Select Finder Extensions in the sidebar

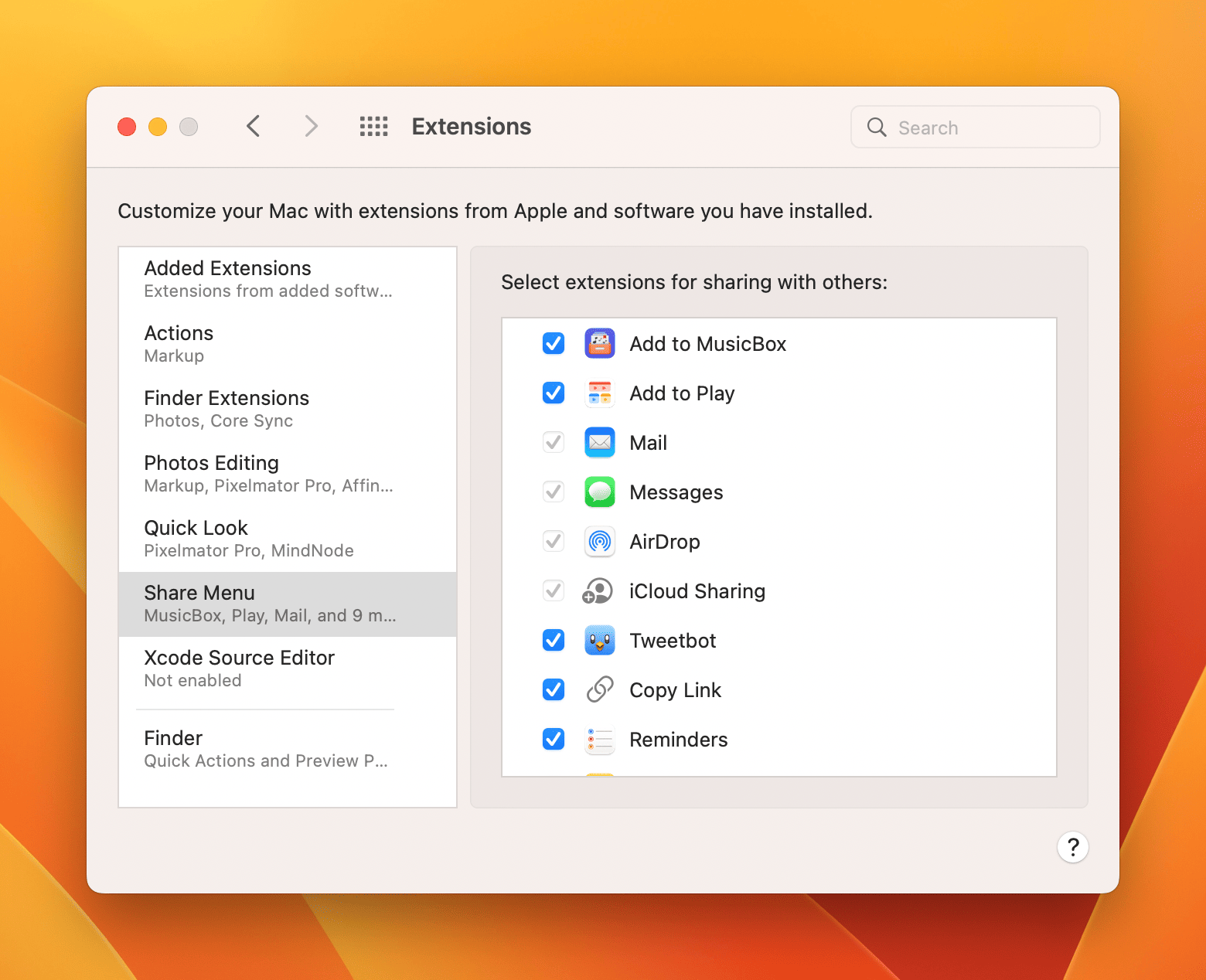coord(288,409)
